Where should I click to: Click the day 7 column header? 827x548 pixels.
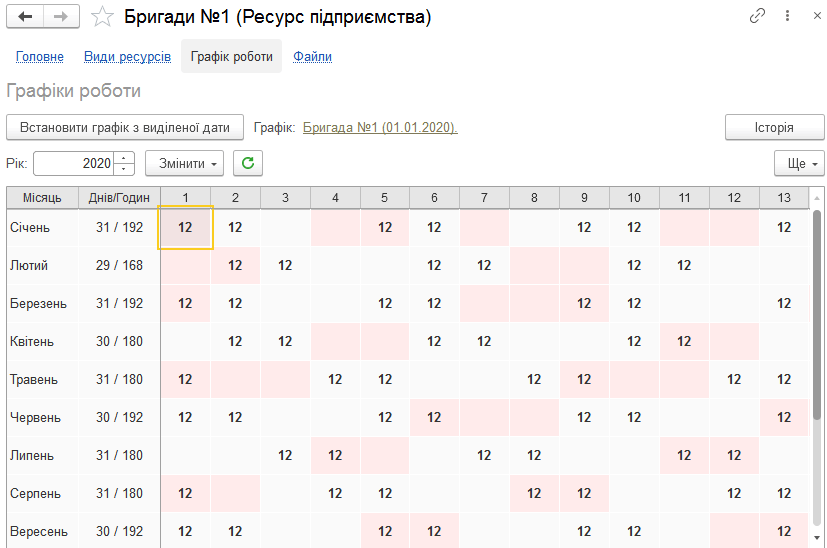(x=484, y=197)
